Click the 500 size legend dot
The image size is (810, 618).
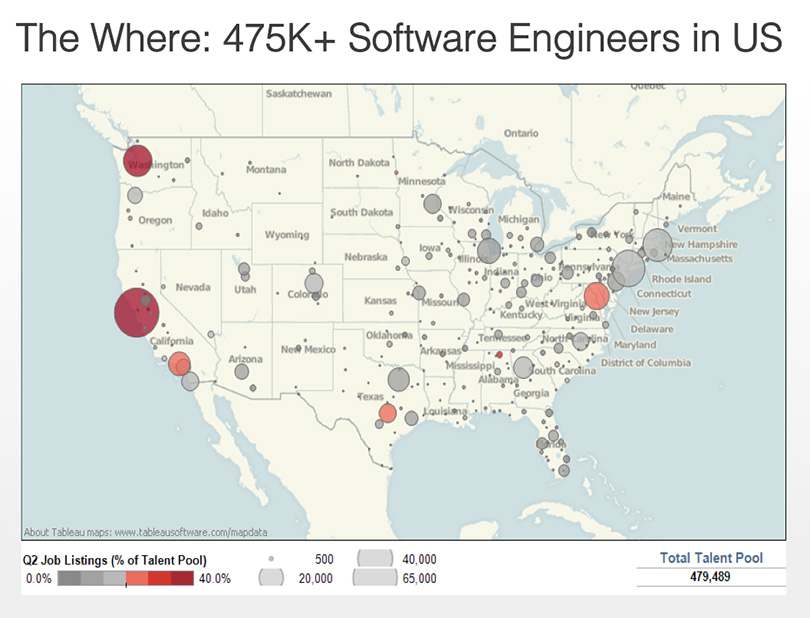tap(272, 557)
